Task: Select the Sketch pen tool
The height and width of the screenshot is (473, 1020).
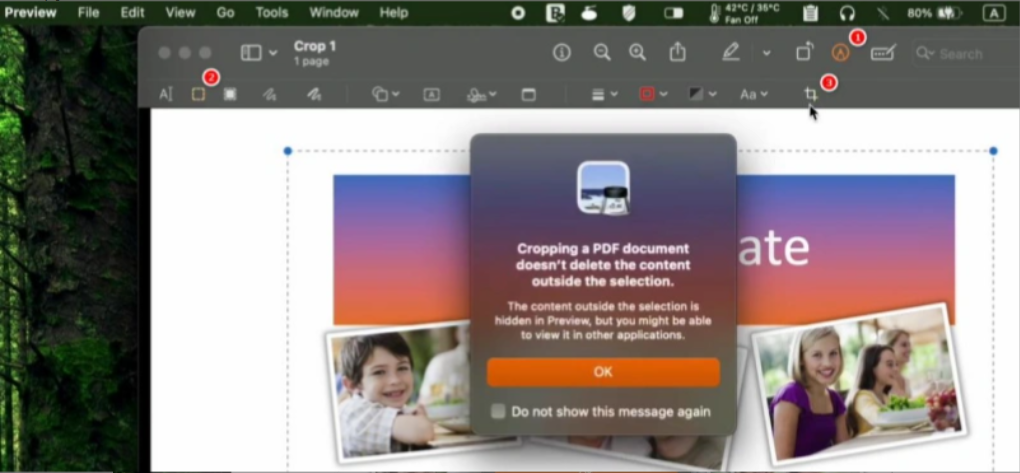Action: coord(269,94)
